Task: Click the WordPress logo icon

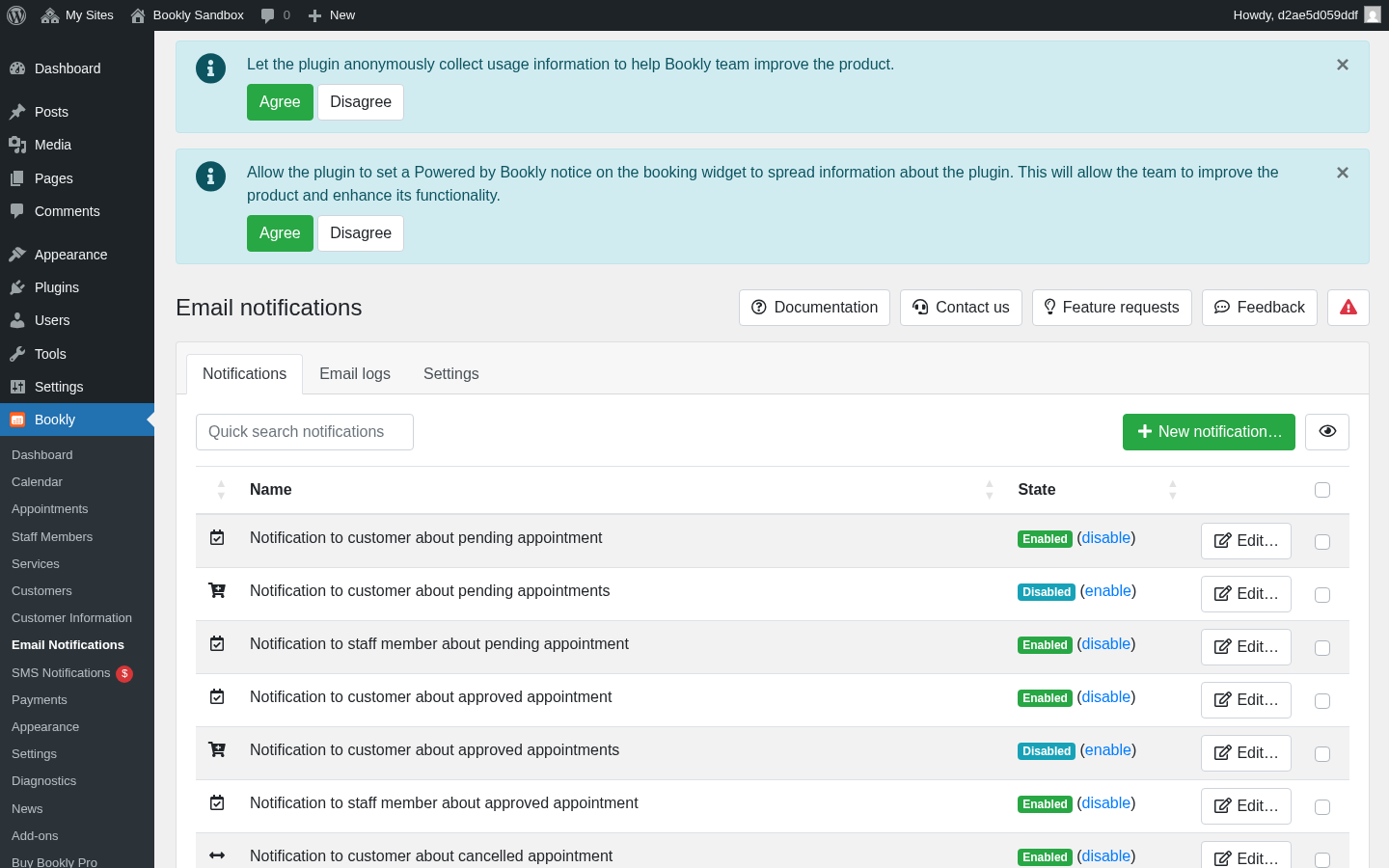Action: [x=16, y=15]
